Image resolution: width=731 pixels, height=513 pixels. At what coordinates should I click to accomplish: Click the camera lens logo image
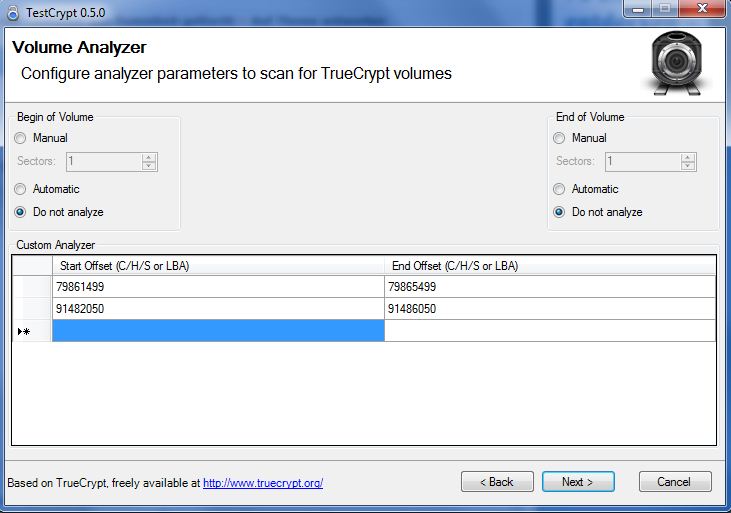[x=676, y=63]
